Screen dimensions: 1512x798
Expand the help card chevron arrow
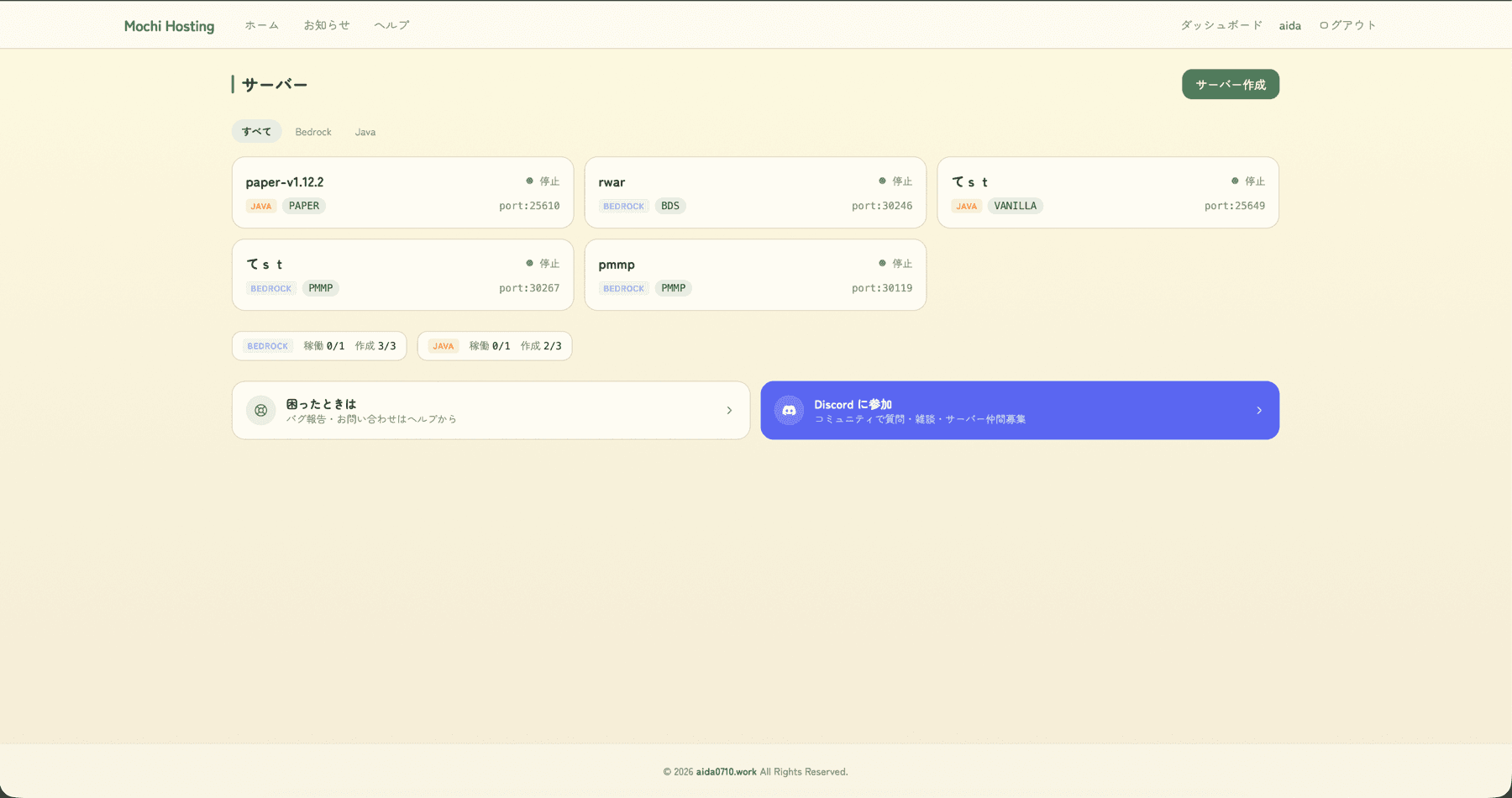click(x=729, y=411)
